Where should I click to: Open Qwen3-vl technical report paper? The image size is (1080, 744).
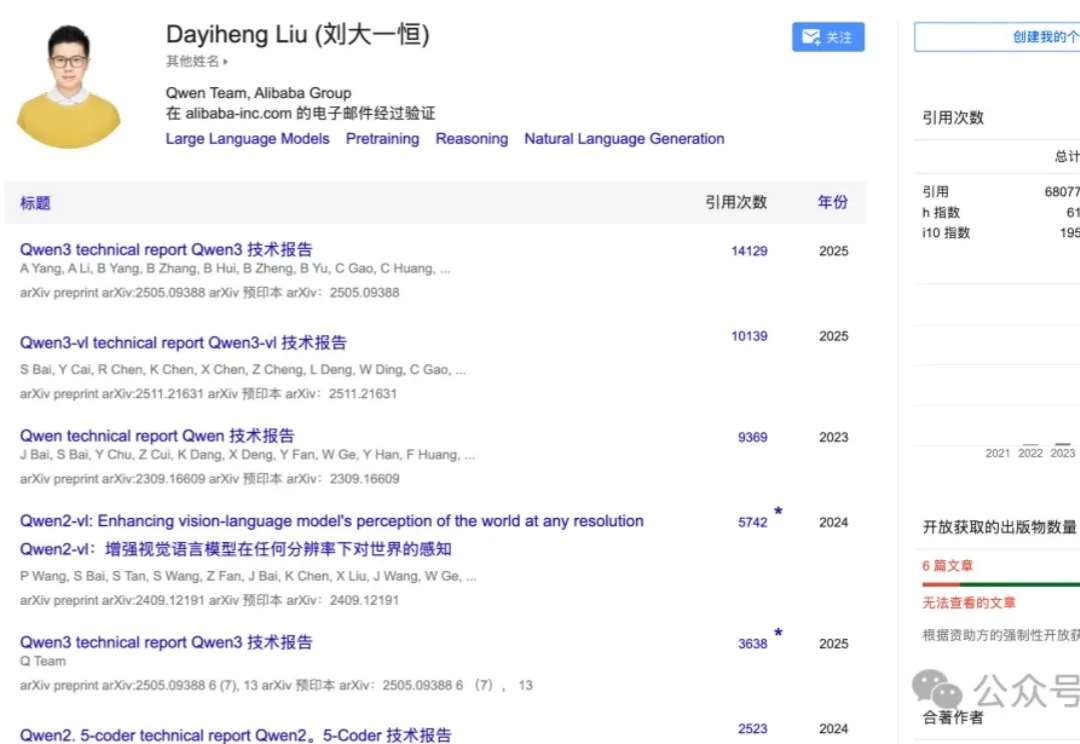point(183,342)
